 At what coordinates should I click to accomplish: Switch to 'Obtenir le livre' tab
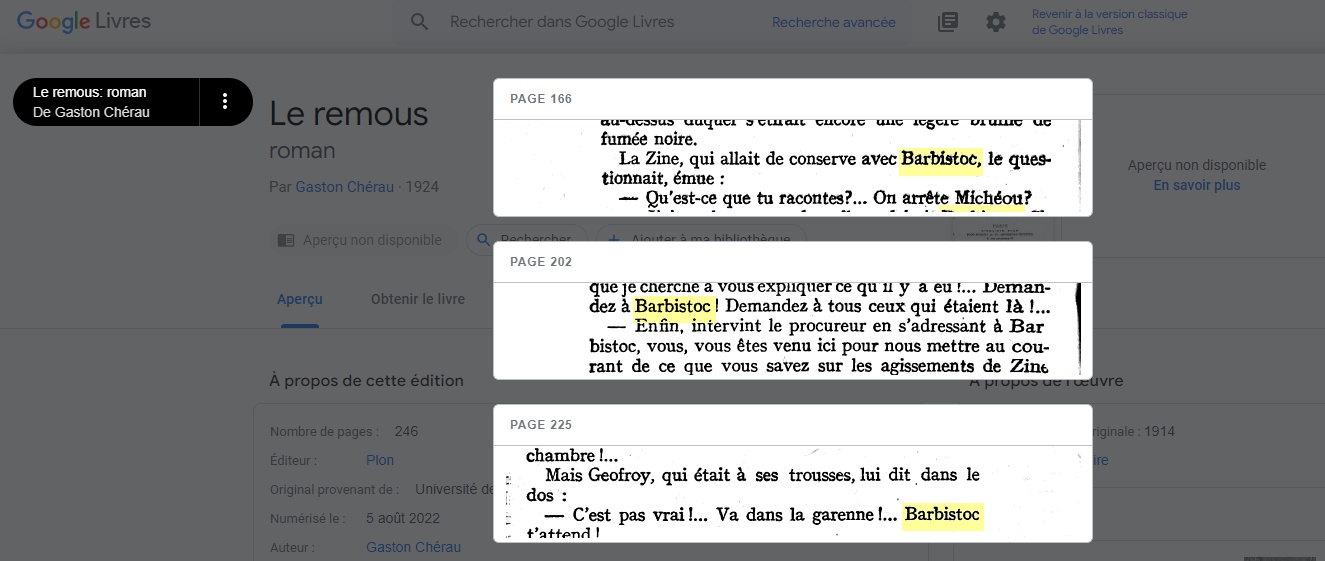click(x=417, y=299)
